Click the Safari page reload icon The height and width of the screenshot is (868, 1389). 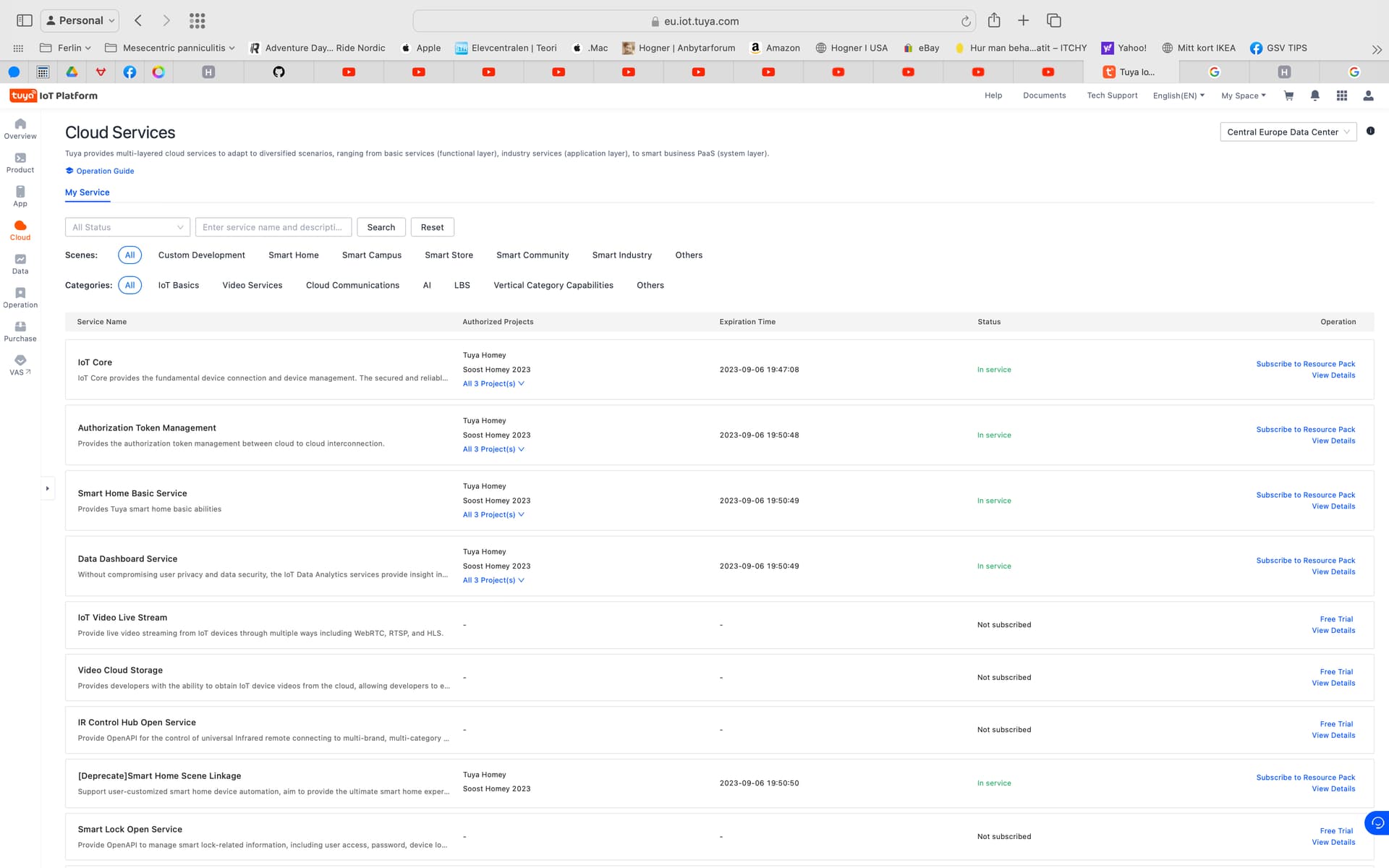966,21
